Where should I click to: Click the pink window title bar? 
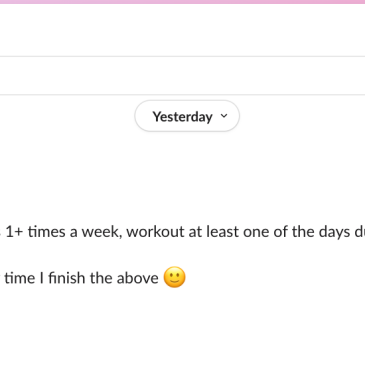[x=182, y=2]
